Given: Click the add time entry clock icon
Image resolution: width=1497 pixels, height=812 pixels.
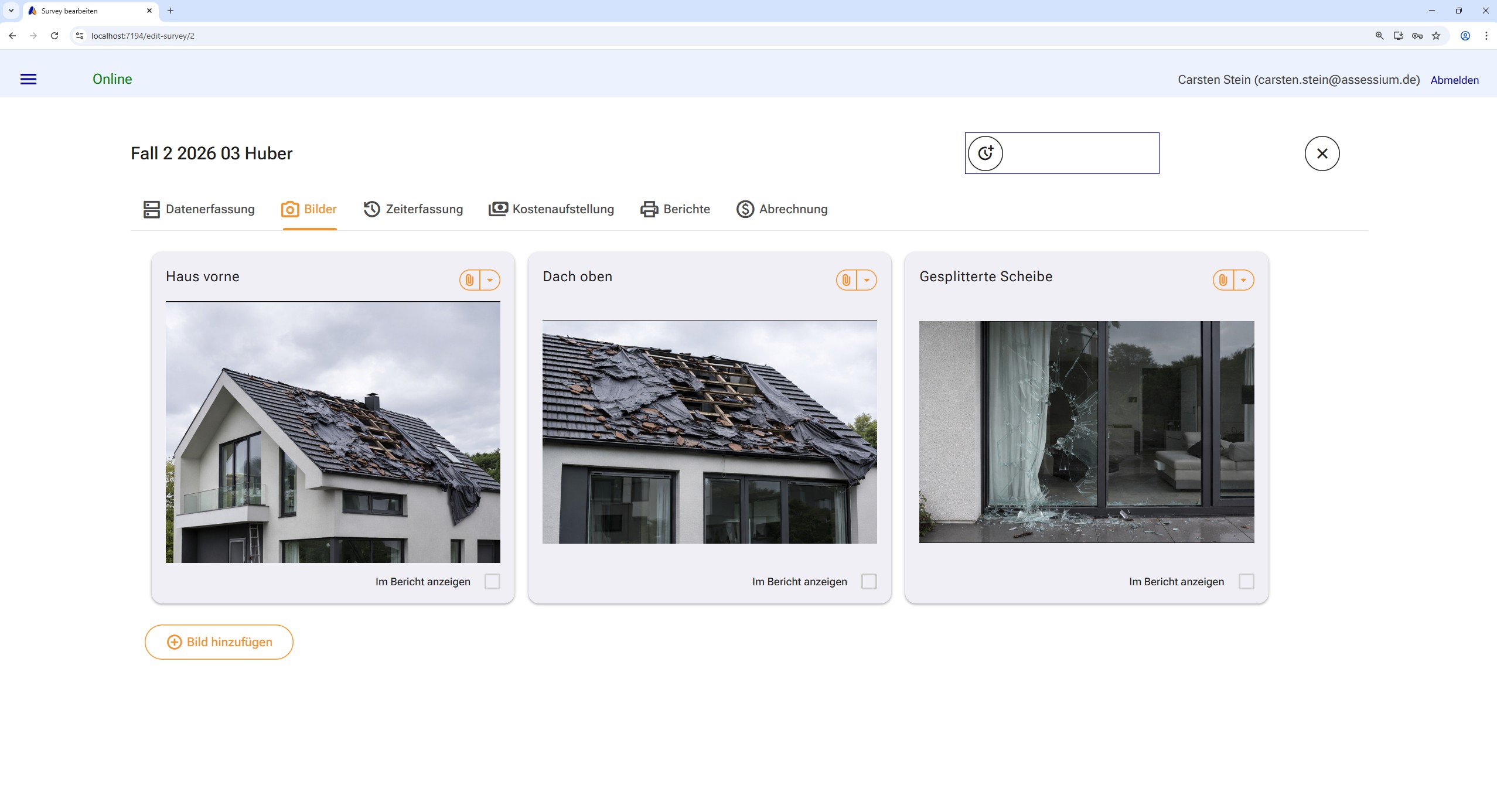Looking at the screenshot, I should click(985, 153).
